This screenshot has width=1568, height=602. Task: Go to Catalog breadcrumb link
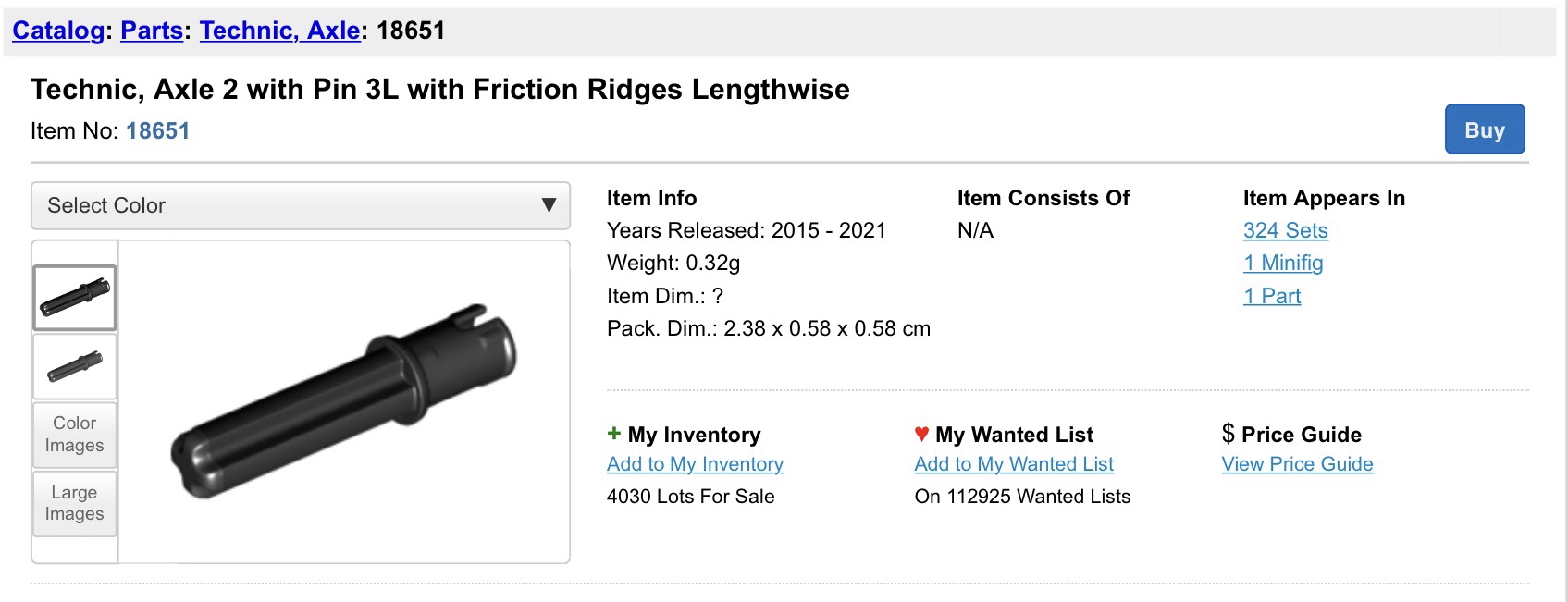coord(58,31)
